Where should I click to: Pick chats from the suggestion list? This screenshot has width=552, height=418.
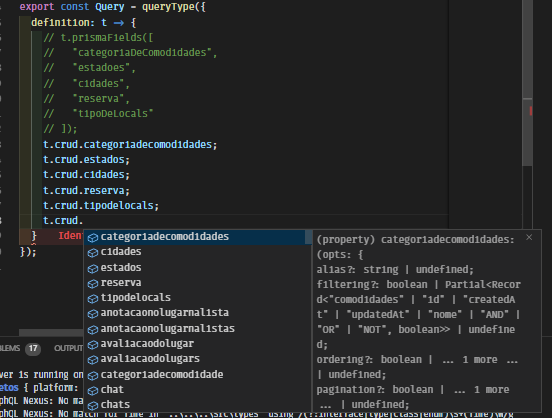tap(197, 405)
